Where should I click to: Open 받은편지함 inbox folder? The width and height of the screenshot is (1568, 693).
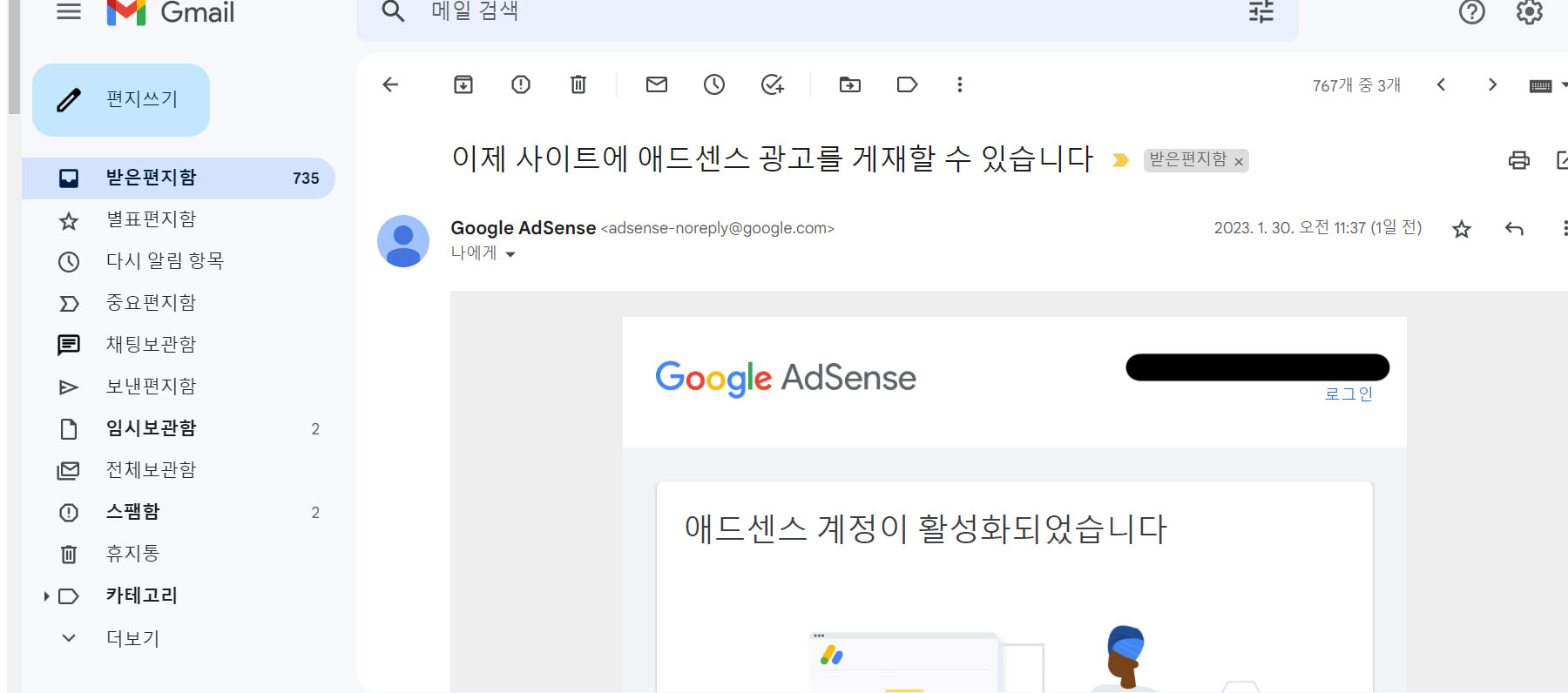pos(179,178)
